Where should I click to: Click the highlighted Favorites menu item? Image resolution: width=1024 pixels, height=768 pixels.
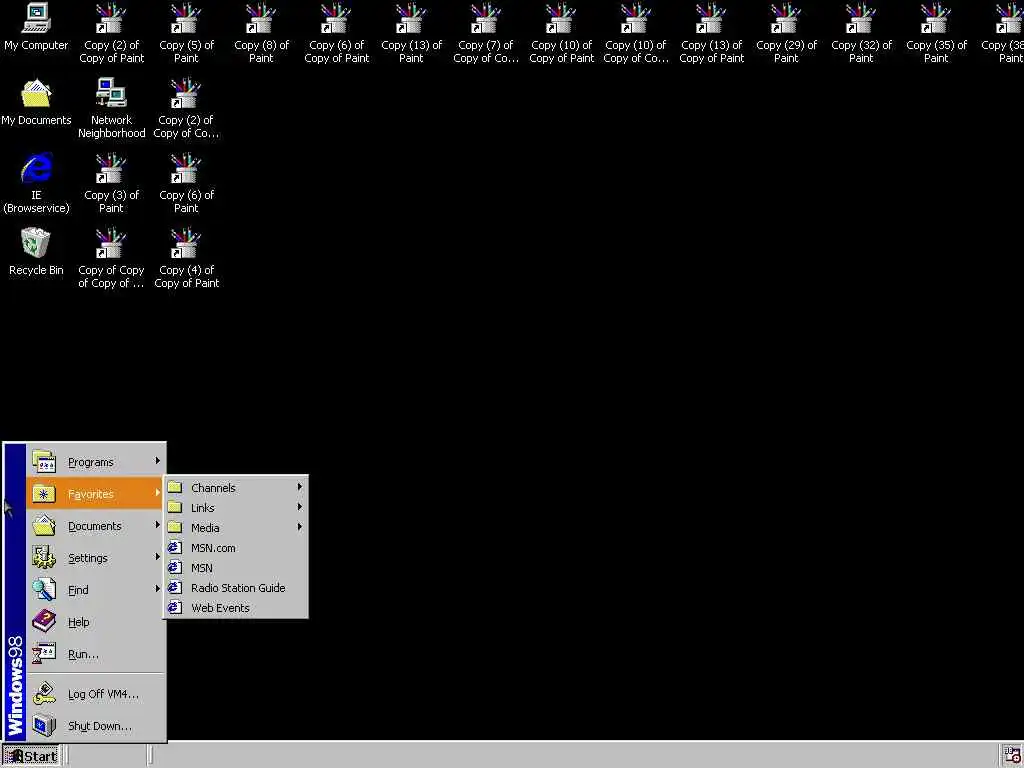coord(95,494)
